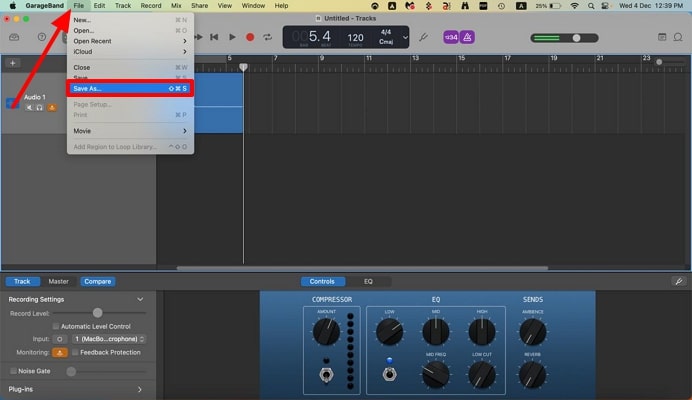Viewport: 692px width, 400px height.
Task: Open the Library panel icon
Action: (14, 37)
